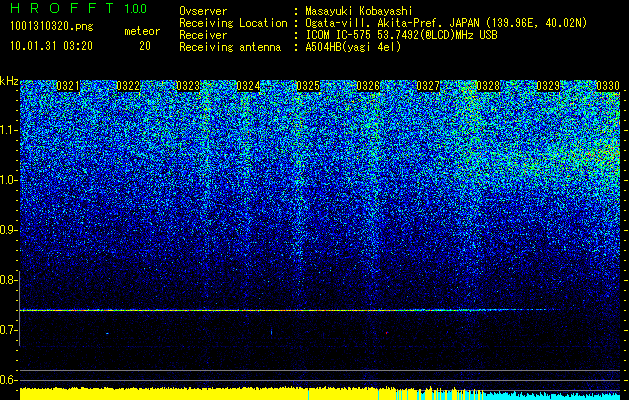Click the 0327 time marker

tap(428, 86)
